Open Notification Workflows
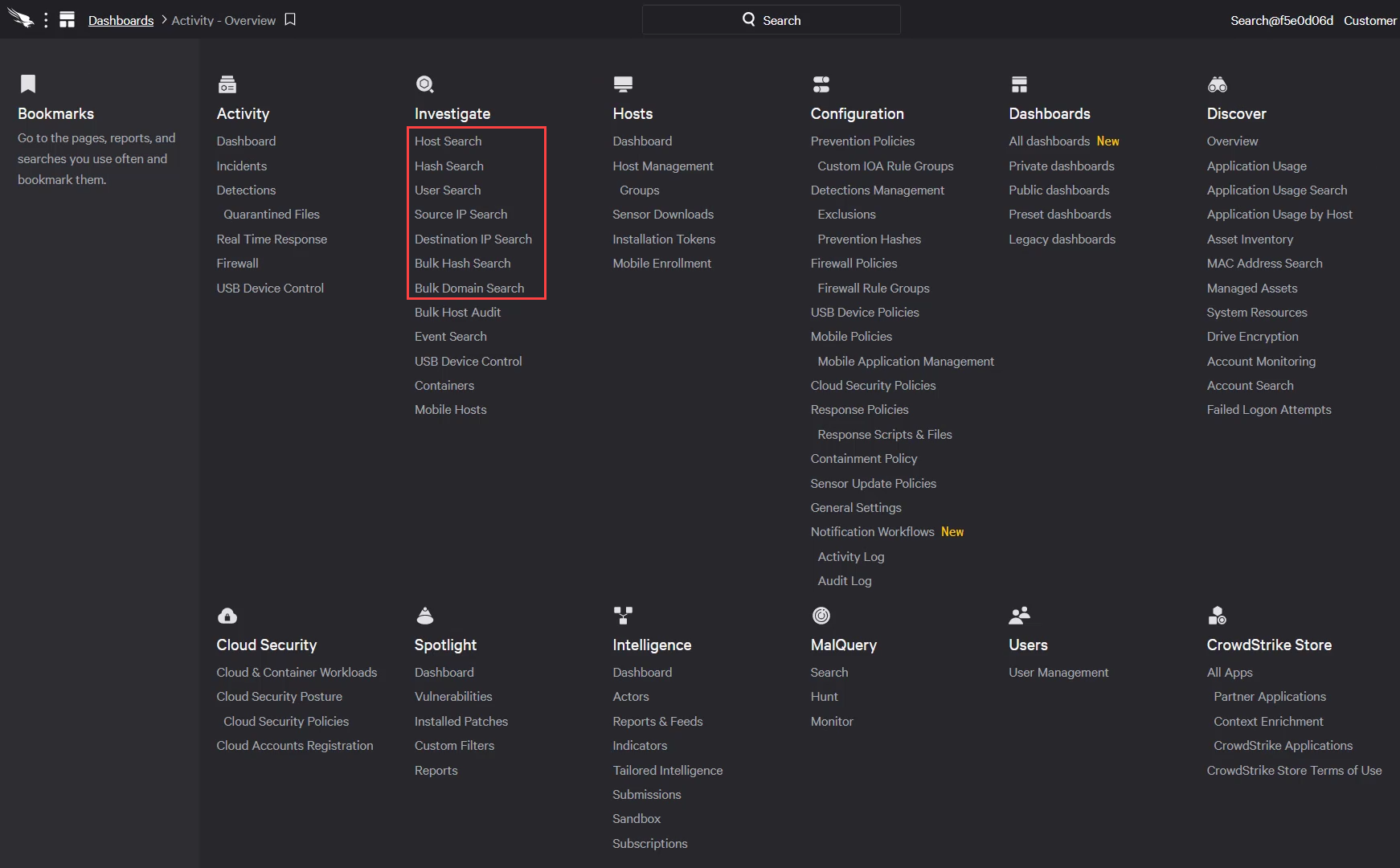The width and height of the screenshot is (1400, 868). pos(873,532)
